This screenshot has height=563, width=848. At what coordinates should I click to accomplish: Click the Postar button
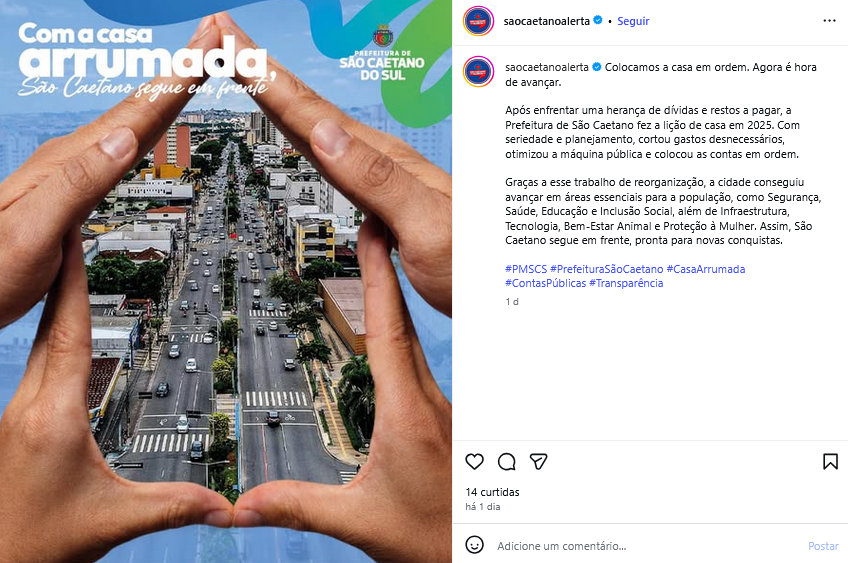pyautogui.click(x=823, y=546)
